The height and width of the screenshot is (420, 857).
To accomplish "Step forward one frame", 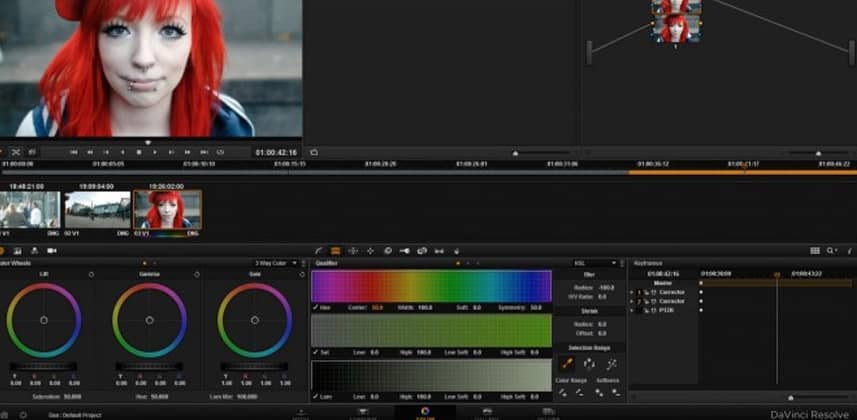I will pos(171,152).
